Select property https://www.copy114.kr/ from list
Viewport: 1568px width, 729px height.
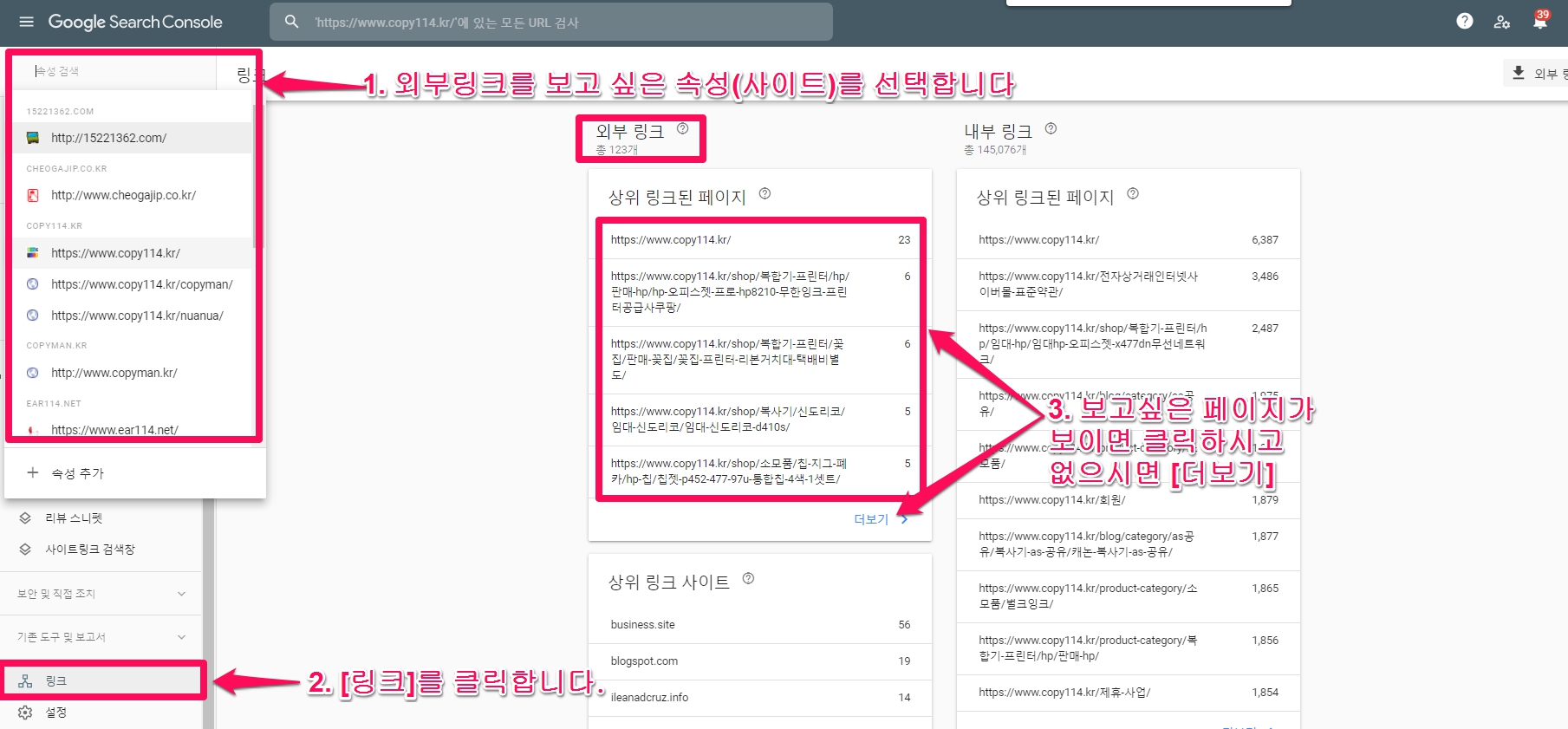115,253
